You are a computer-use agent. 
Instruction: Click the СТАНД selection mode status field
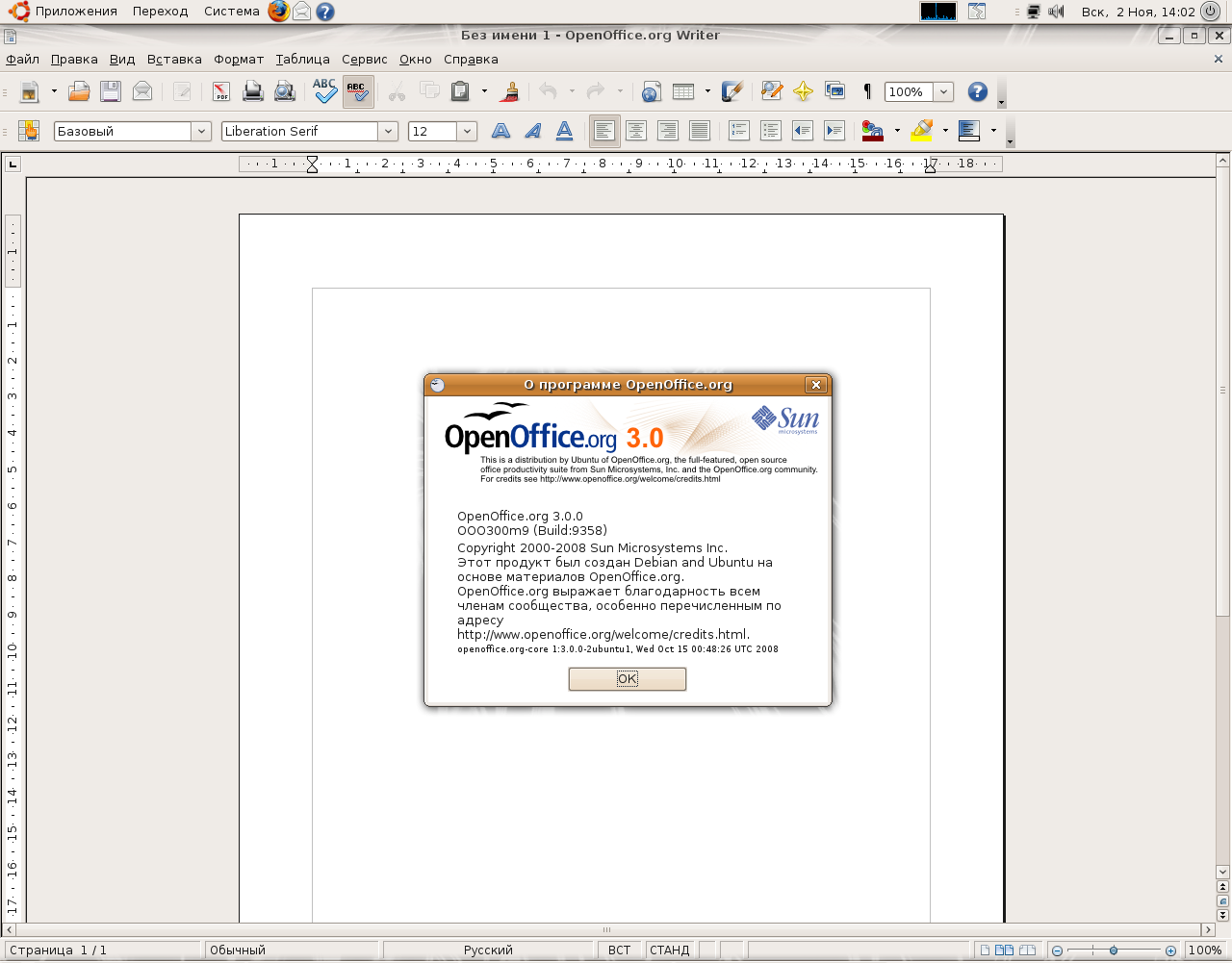tap(670, 950)
